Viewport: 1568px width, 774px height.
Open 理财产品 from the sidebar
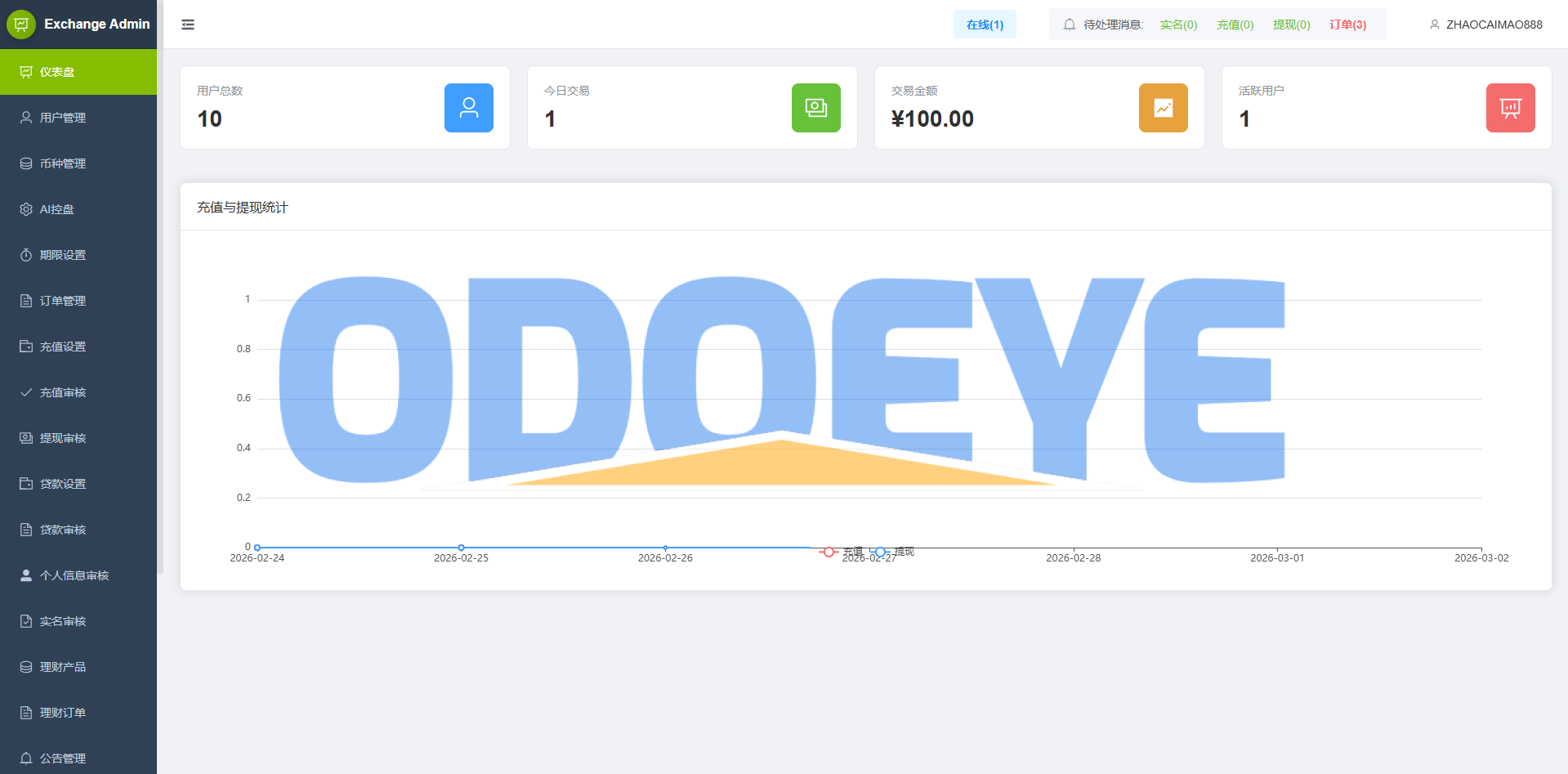pos(63,667)
